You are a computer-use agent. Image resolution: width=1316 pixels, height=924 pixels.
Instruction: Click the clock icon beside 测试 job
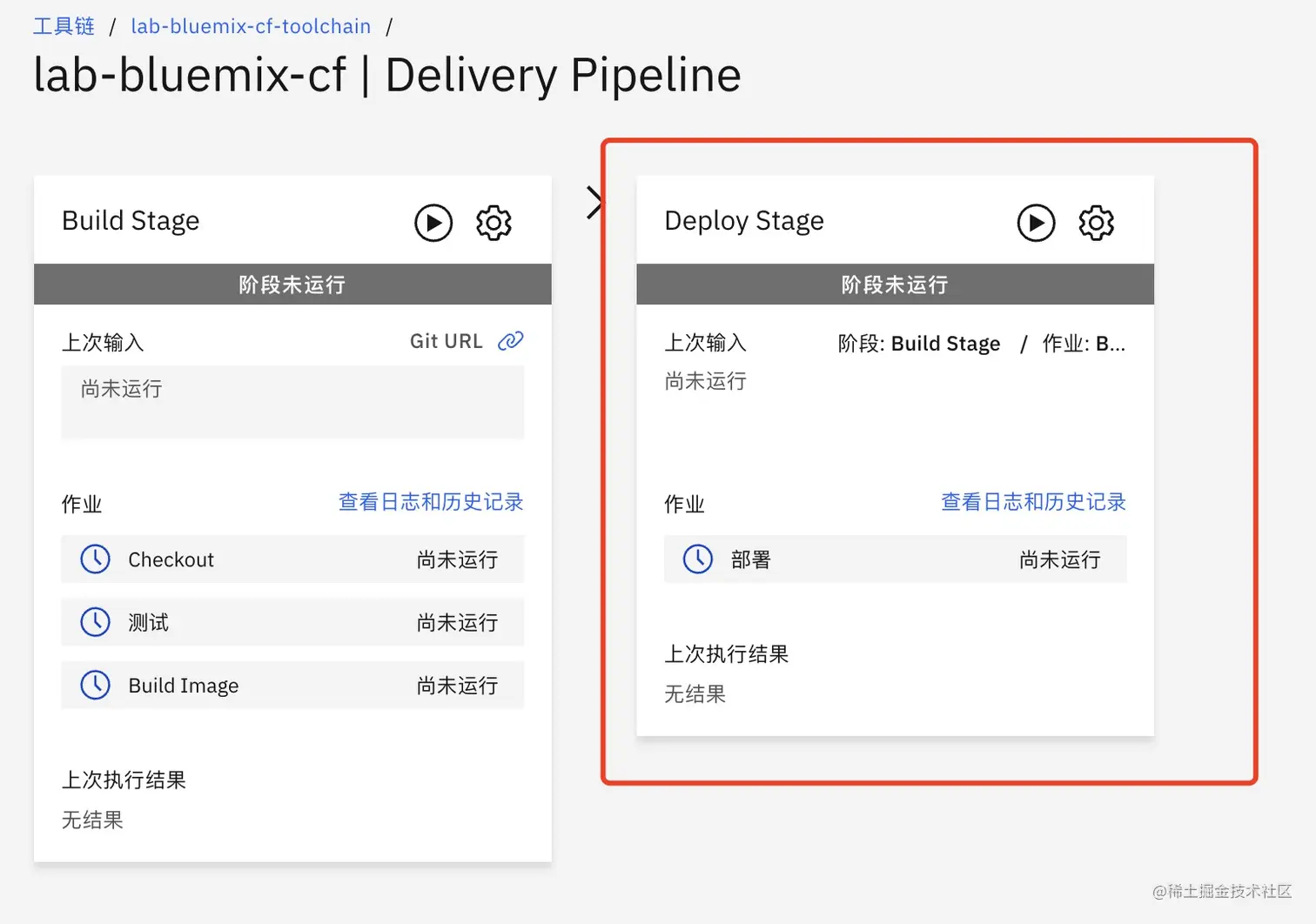(96, 622)
